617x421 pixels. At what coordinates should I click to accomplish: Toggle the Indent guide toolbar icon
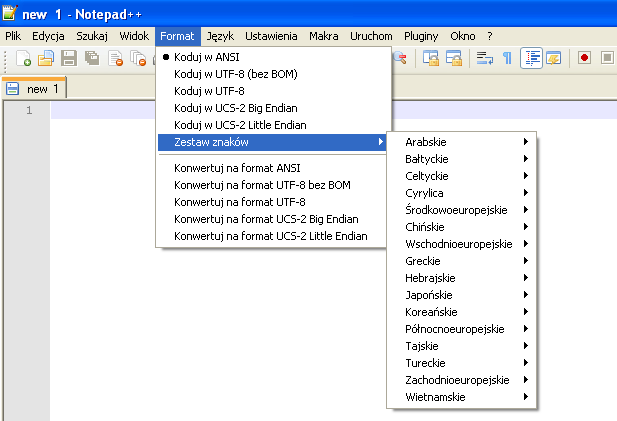click(x=532, y=58)
